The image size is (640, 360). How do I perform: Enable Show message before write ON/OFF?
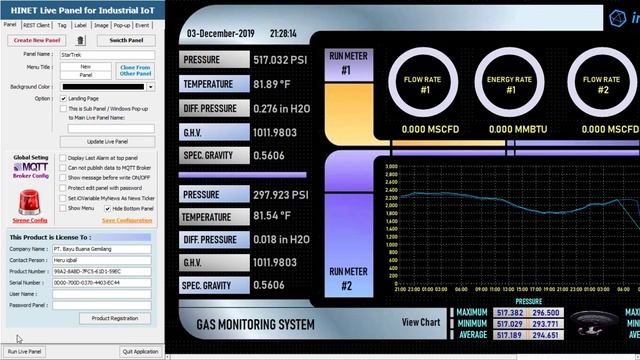[62, 178]
